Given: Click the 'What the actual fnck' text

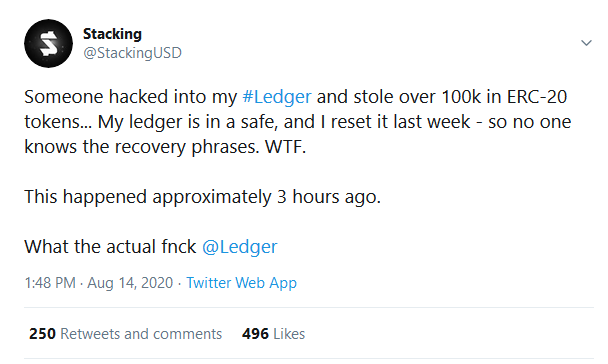Looking at the screenshot, I should tap(111, 247).
